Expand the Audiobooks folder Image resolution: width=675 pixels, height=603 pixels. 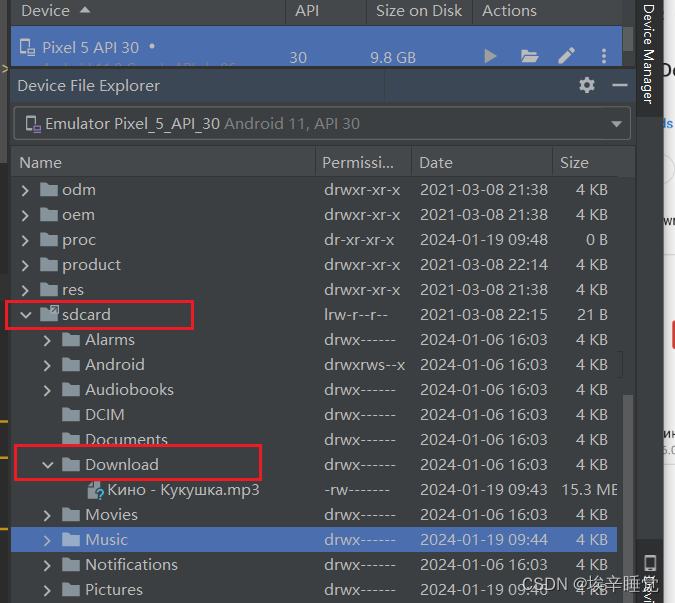click(x=47, y=390)
